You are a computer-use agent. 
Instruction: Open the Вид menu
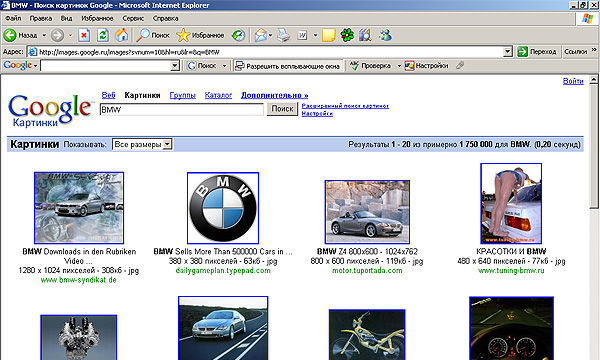[x=66, y=18]
